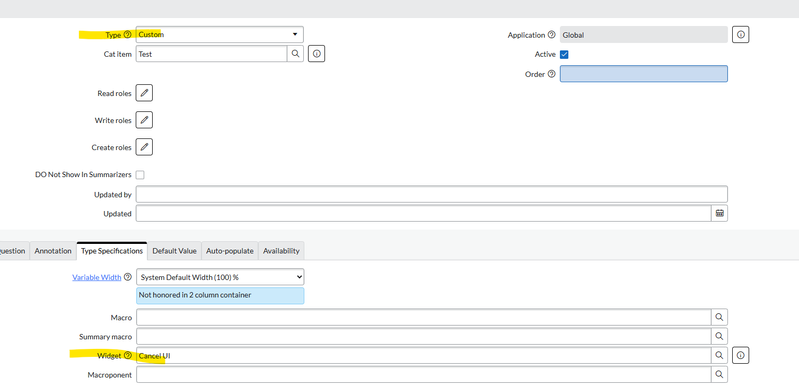
Task: Focus the Order input field
Action: coord(644,74)
